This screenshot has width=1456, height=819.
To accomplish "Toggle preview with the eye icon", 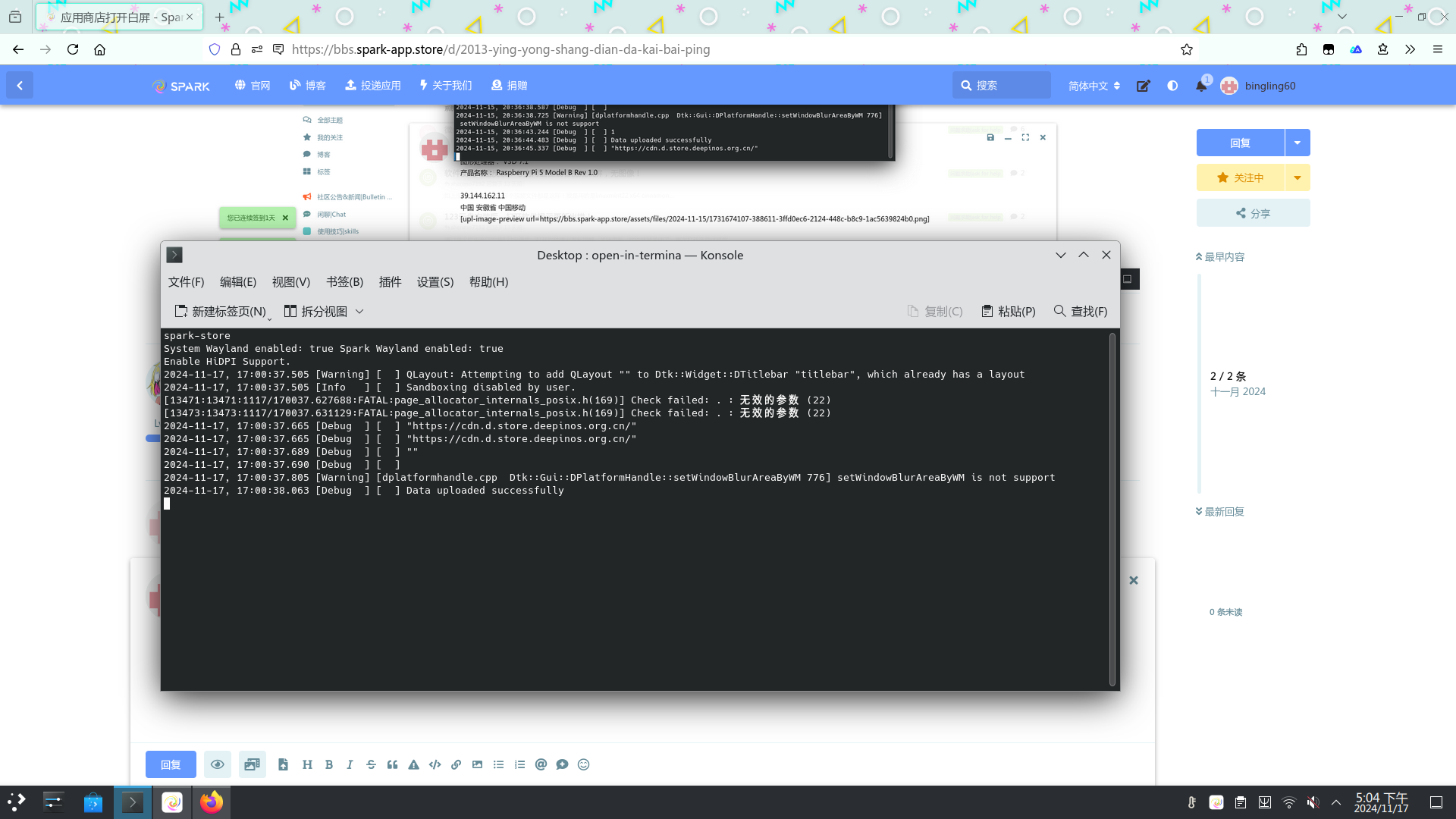I will [x=217, y=764].
